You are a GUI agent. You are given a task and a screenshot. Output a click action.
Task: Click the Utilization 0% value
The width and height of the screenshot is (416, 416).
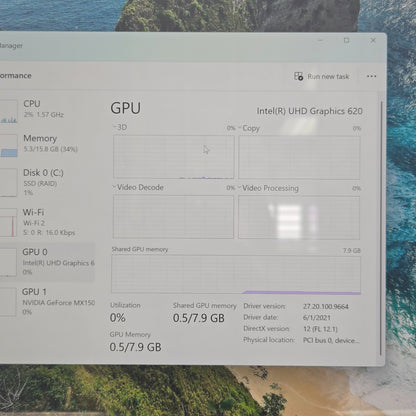tap(118, 318)
